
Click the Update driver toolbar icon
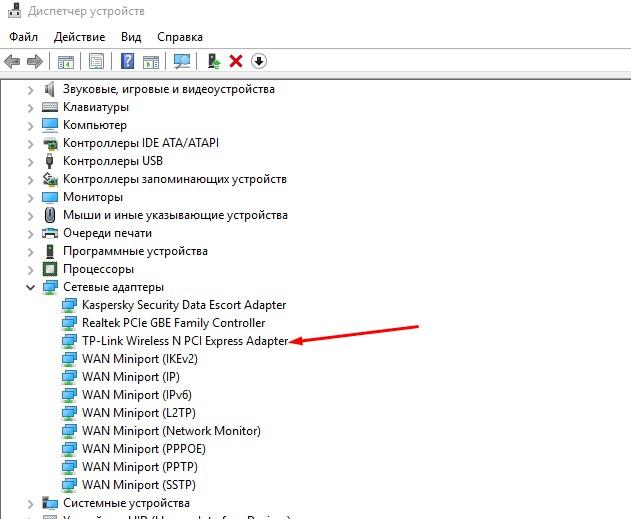point(214,61)
